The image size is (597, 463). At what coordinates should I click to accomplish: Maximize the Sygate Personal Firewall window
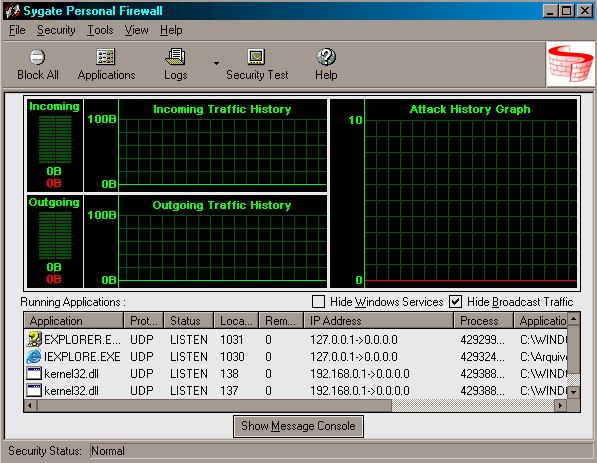pos(567,11)
